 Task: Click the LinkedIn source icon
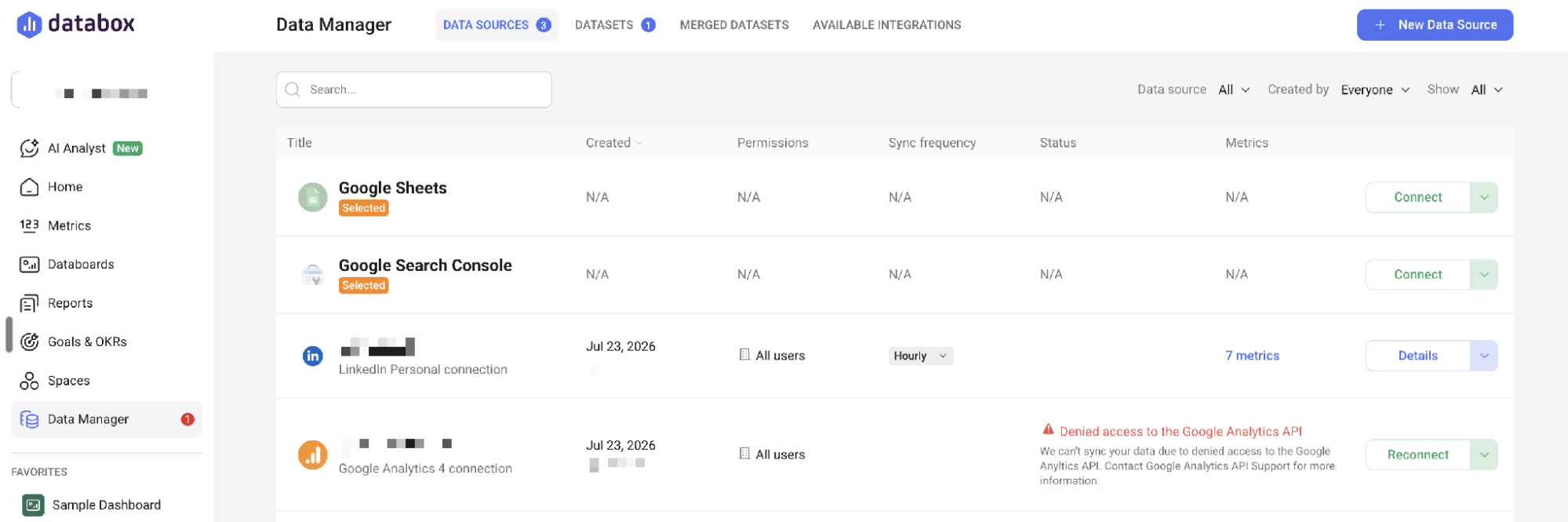[312, 356]
